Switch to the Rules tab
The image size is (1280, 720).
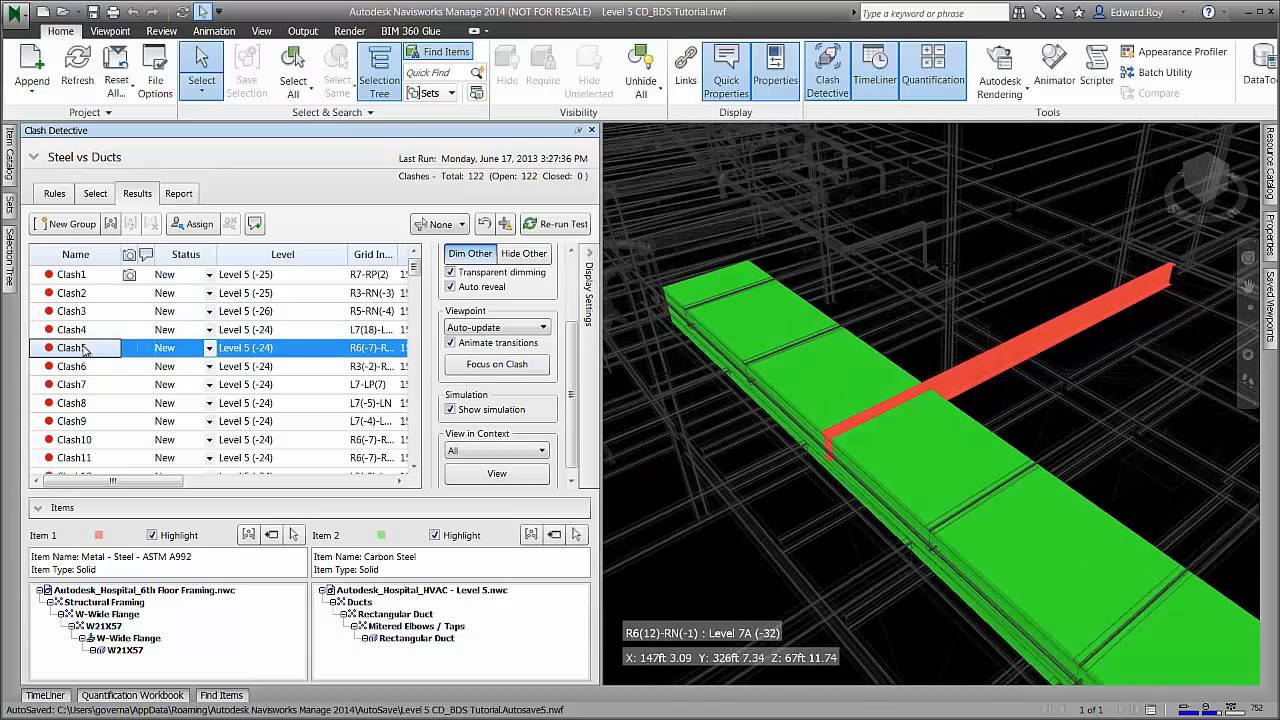(54, 194)
